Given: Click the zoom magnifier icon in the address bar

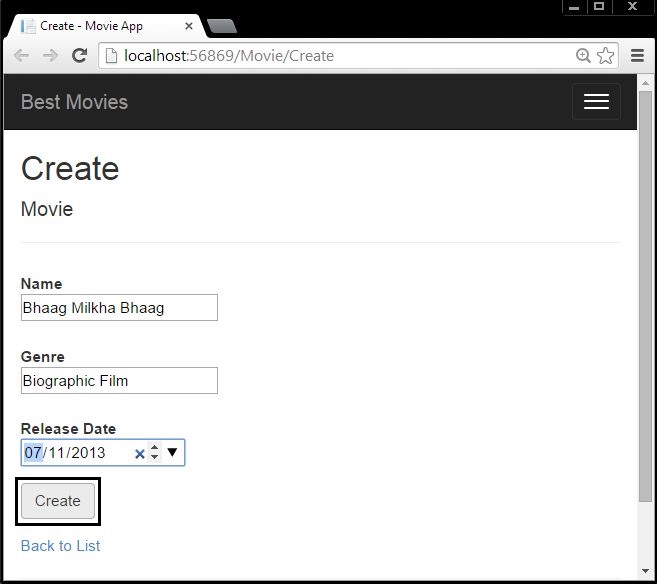Looking at the screenshot, I should [583, 55].
